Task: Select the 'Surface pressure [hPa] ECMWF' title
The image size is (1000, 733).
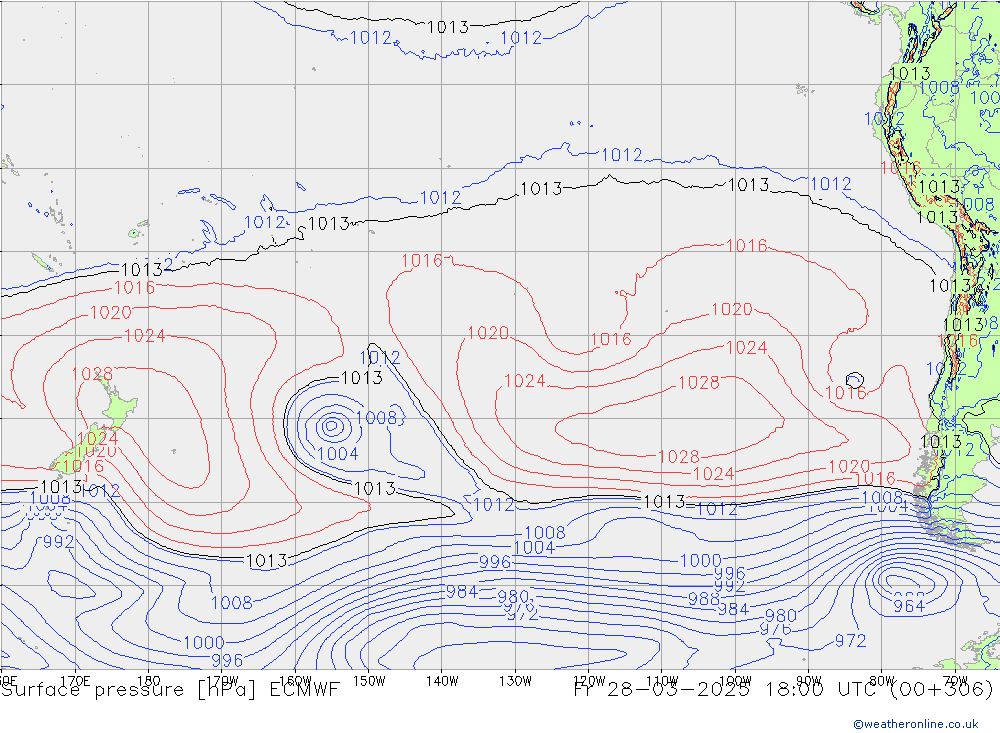Action: click(x=170, y=690)
